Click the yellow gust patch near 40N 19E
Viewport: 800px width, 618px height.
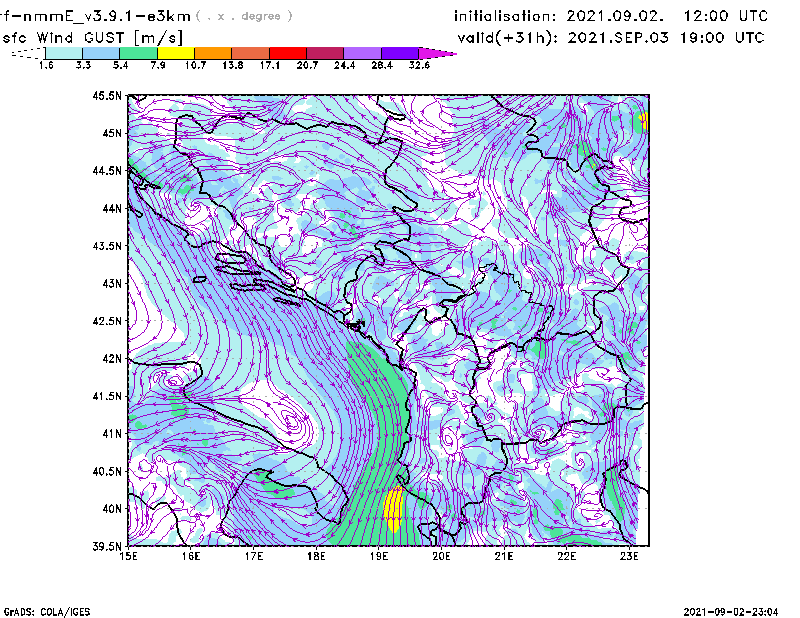click(x=393, y=509)
